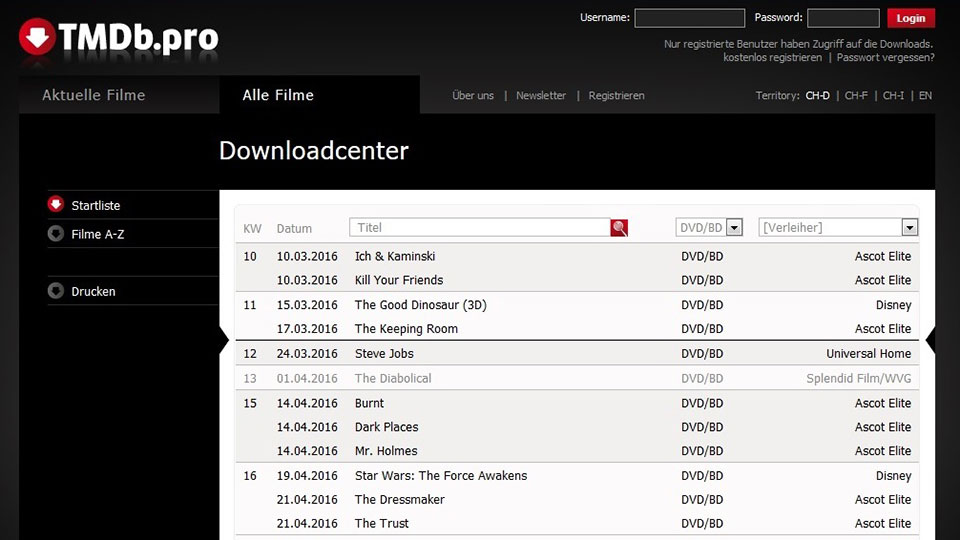960x540 pixels.
Task: Open the Passwort vergessen link
Action: 885,58
